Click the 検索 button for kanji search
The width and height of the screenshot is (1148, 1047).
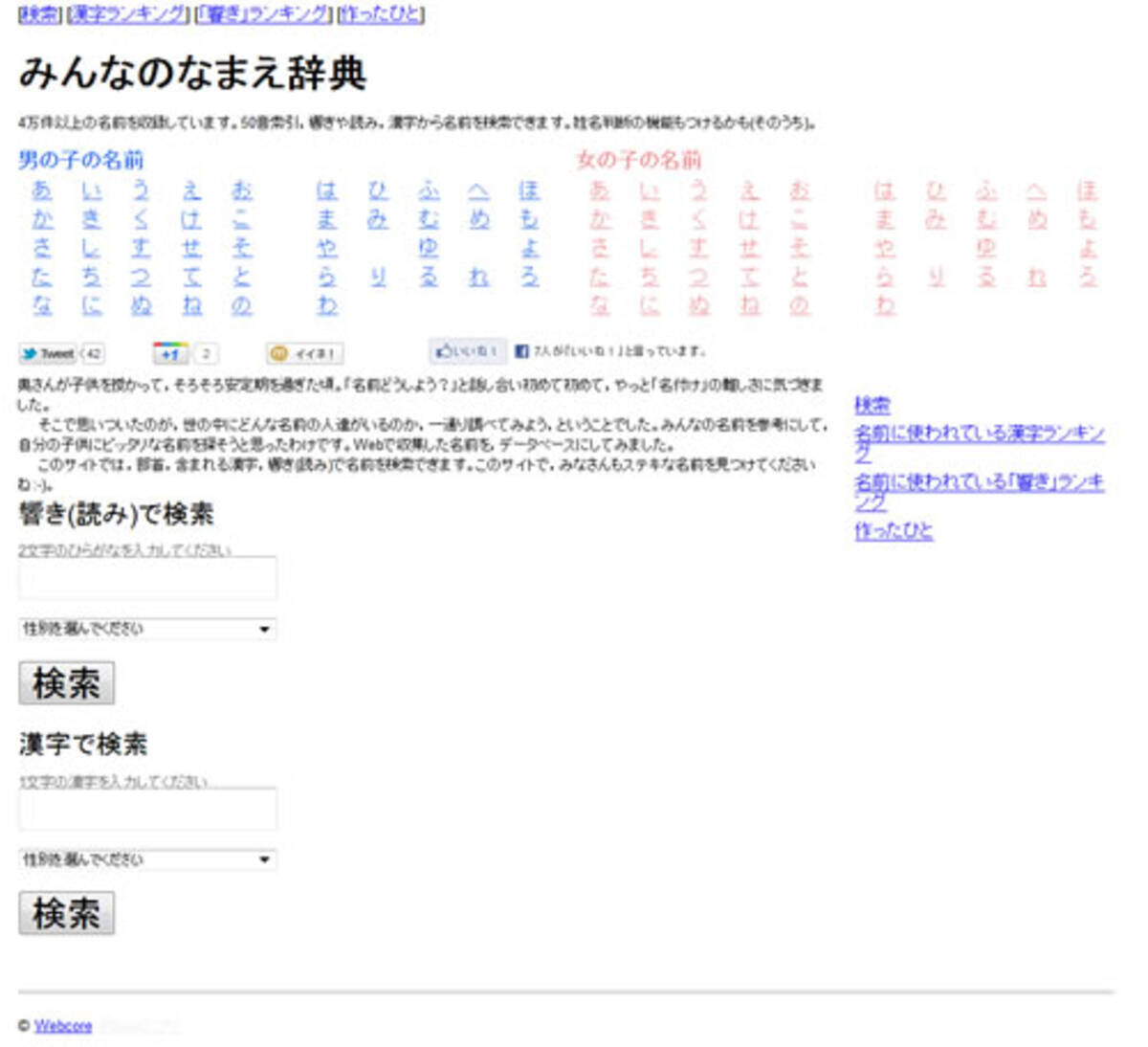click(67, 913)
